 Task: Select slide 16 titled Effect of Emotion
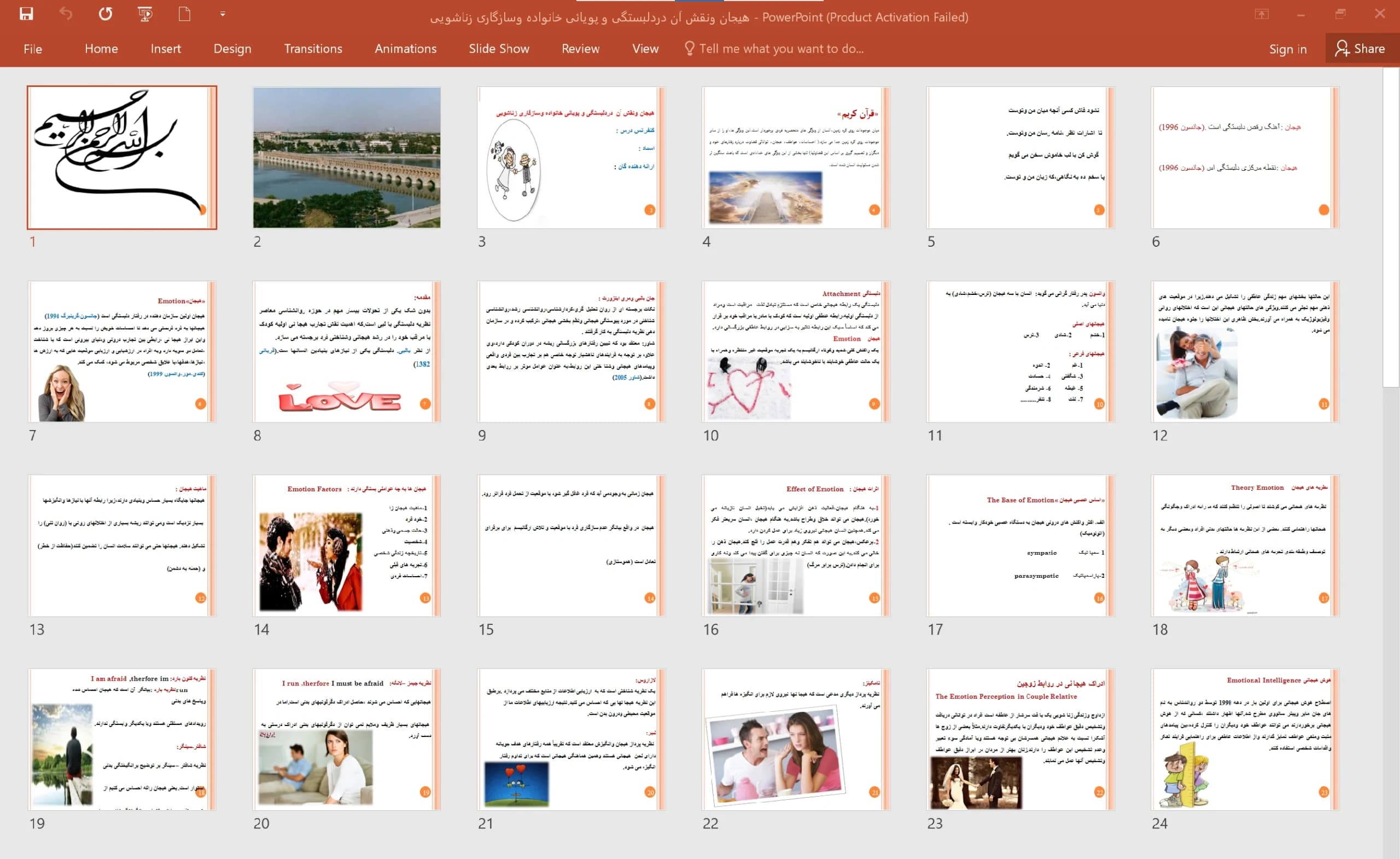pos(796,545)
